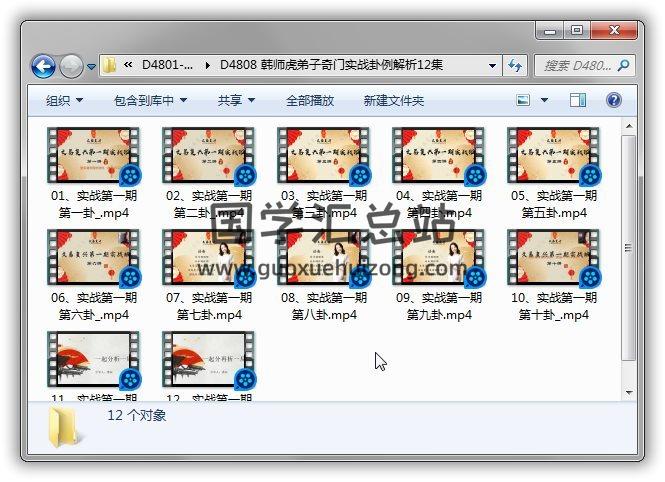This screenshot has height=482, width=665.
Task: Select video thumbnail 06 实战第一期第六卦
Action: (93, 258)
